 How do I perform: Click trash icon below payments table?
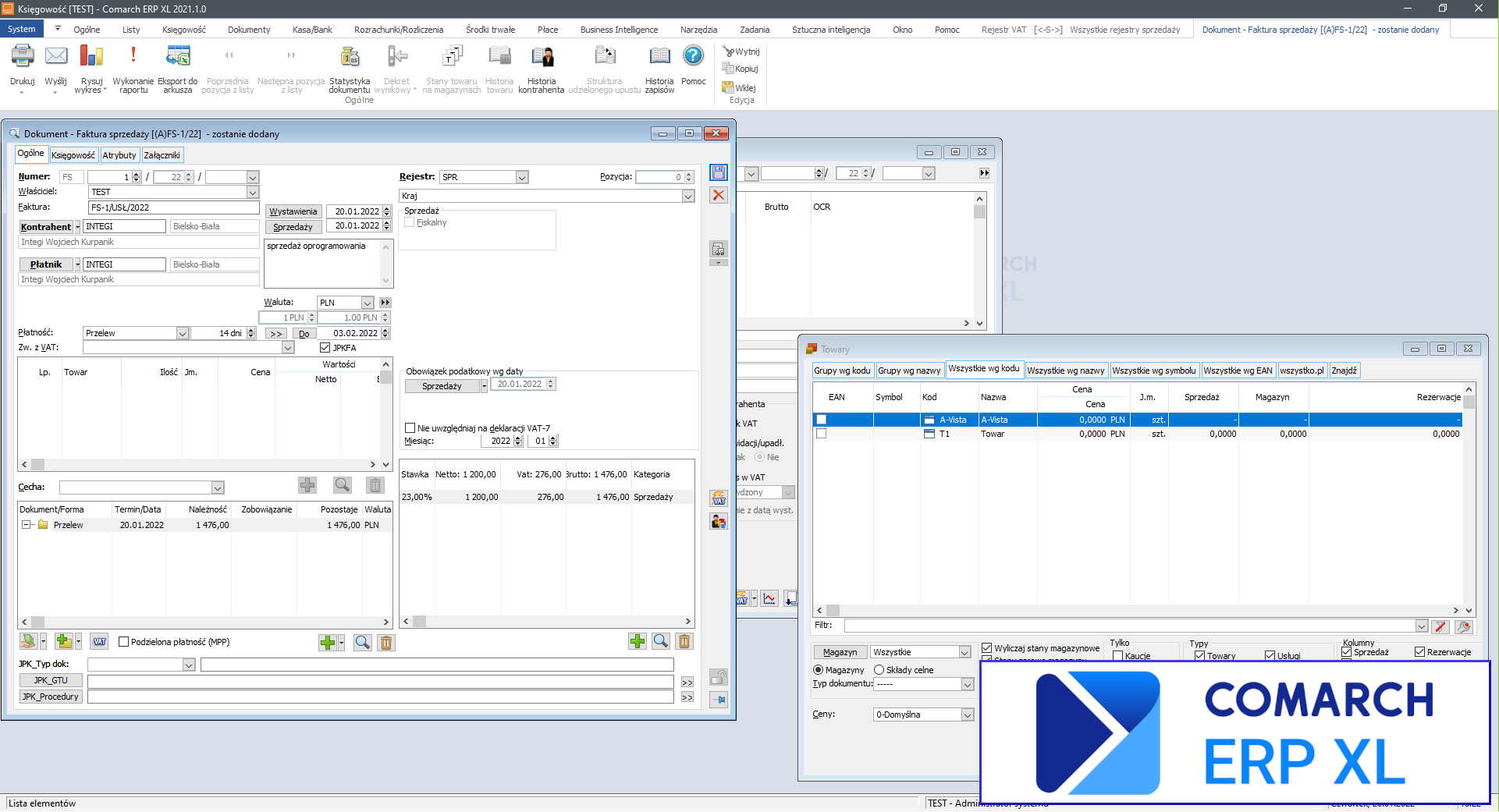click(x=386, y=642)
